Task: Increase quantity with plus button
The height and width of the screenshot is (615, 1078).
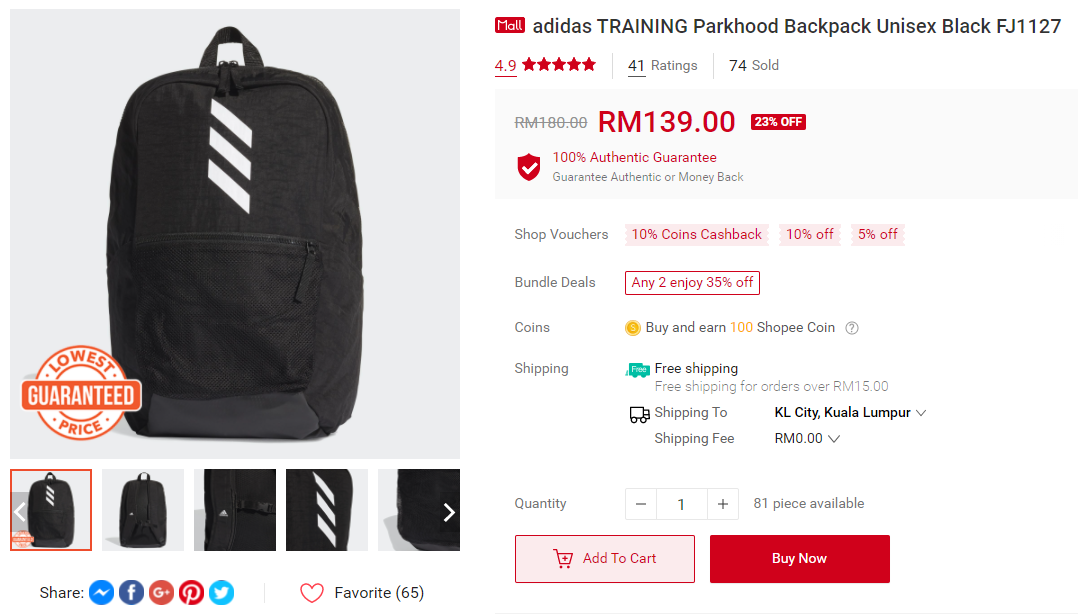Action: (x=723, y=504)
